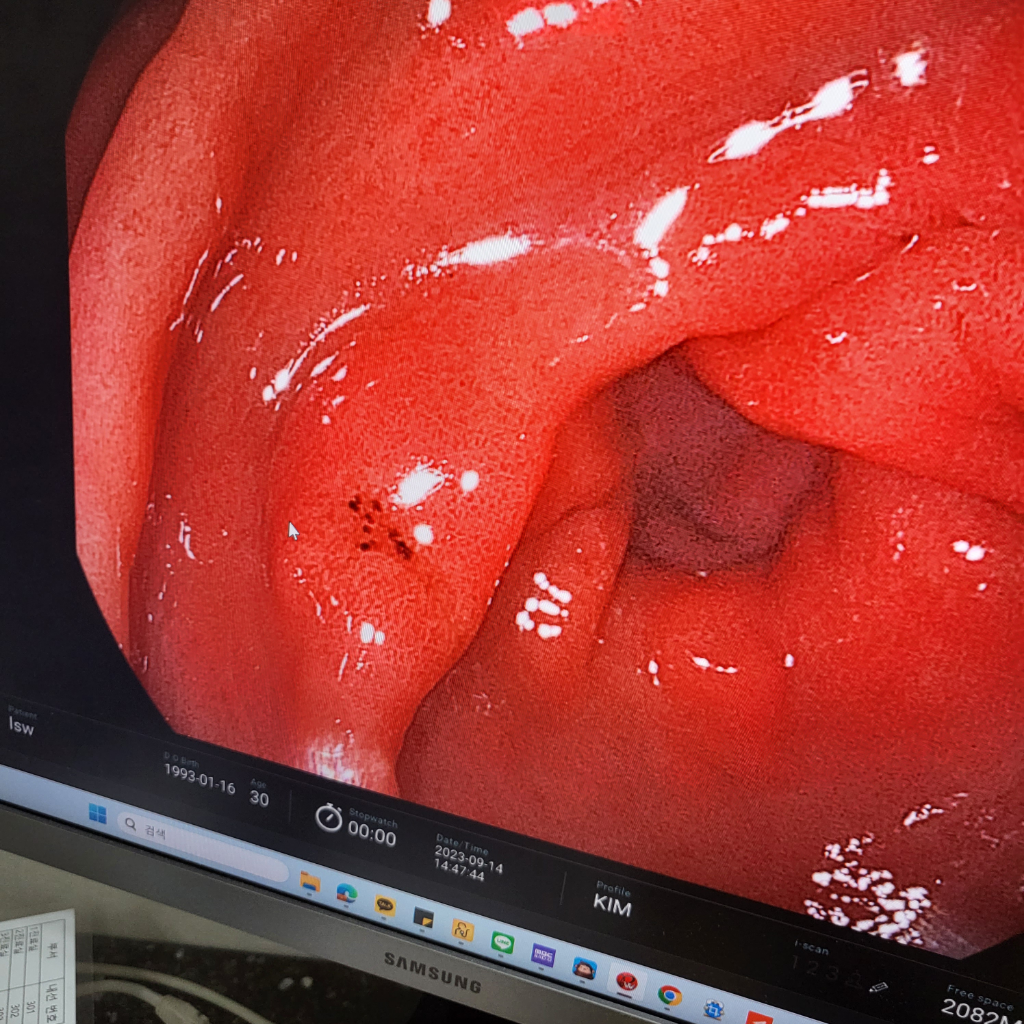Click the orange figure app taskbar icon
This screenshot has width=1024, height=1024.
462,930
